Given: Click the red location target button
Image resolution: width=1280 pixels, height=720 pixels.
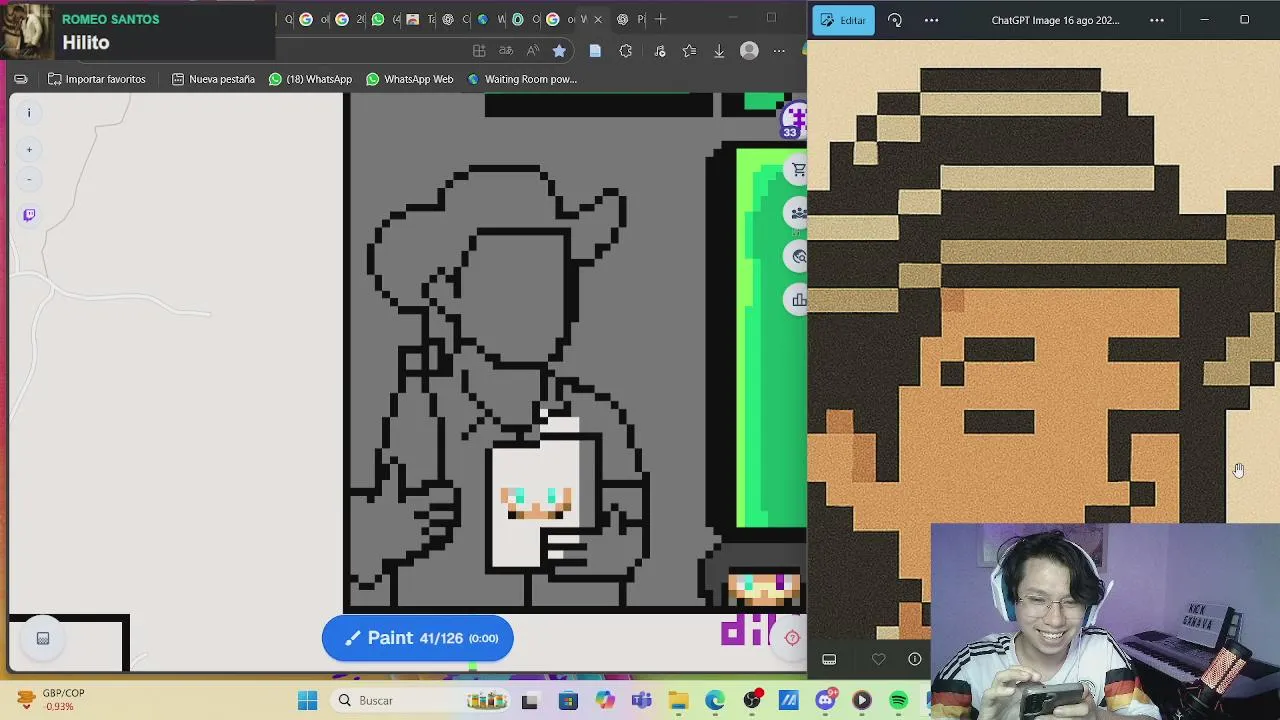Looking at the screenshot, I should (792, 638).
